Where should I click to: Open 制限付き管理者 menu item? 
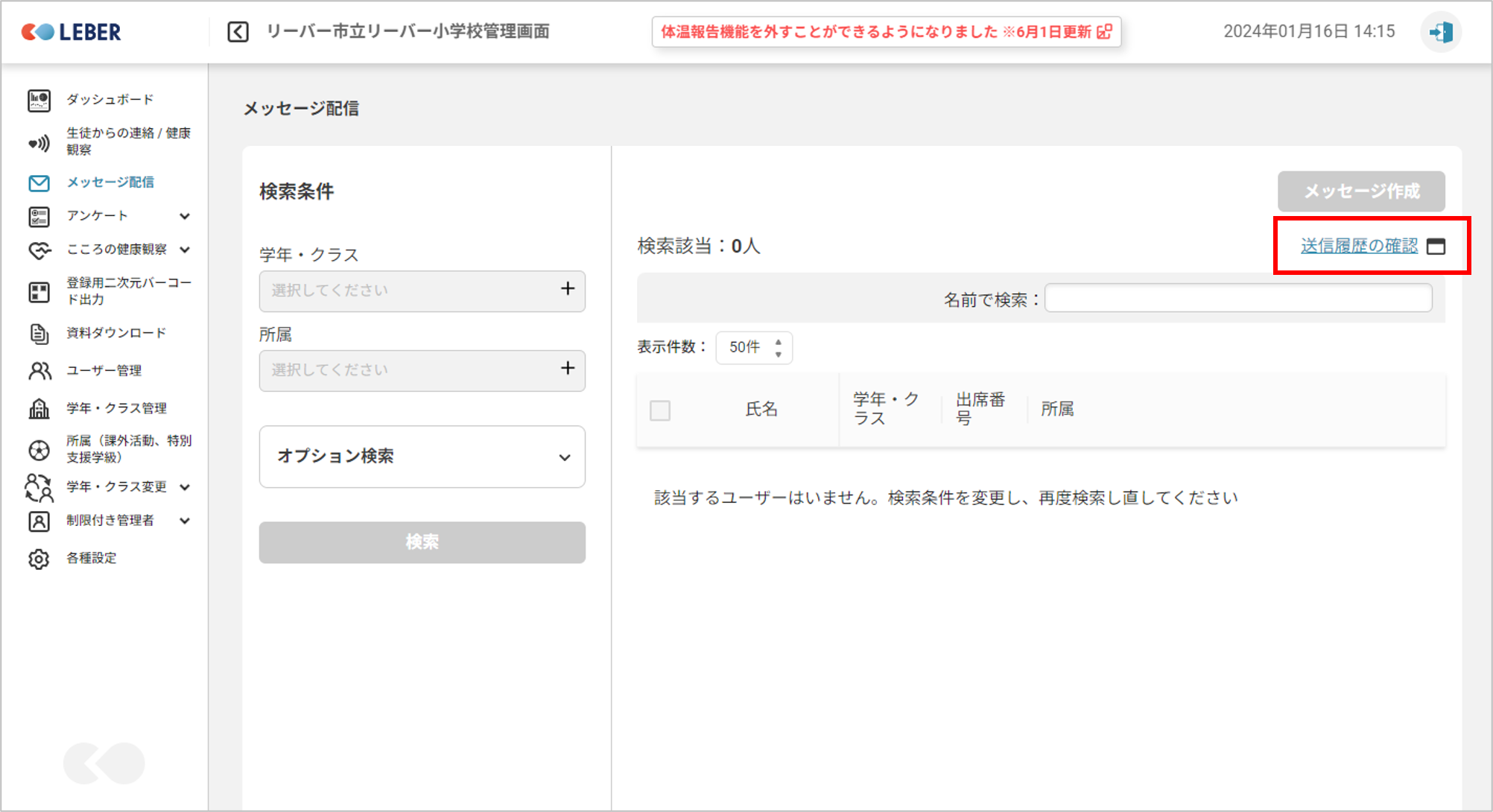tap(110, 521)
